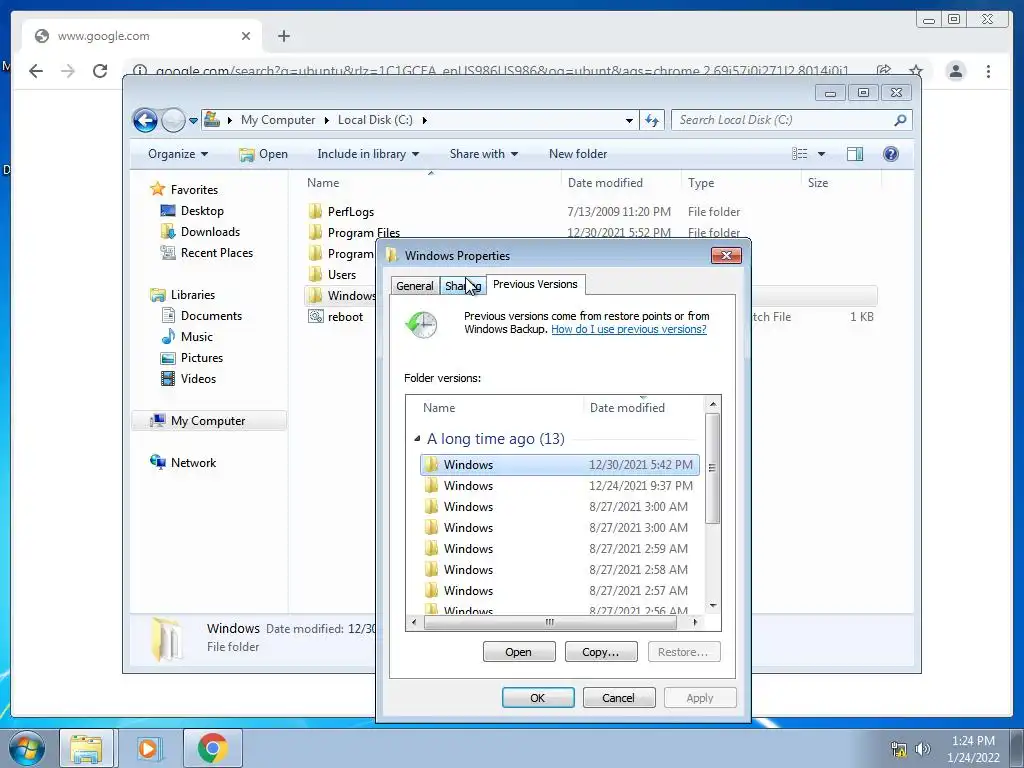Expand Share with menu
1024x768 pixels.
coord(483,154)
